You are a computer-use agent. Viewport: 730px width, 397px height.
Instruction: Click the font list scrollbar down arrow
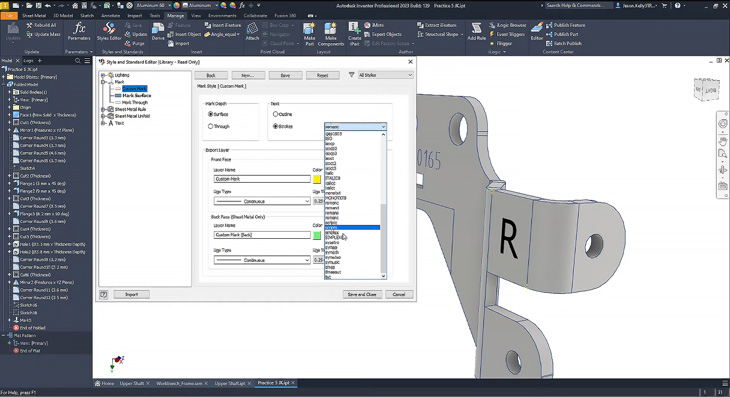[x=384, y=276]
